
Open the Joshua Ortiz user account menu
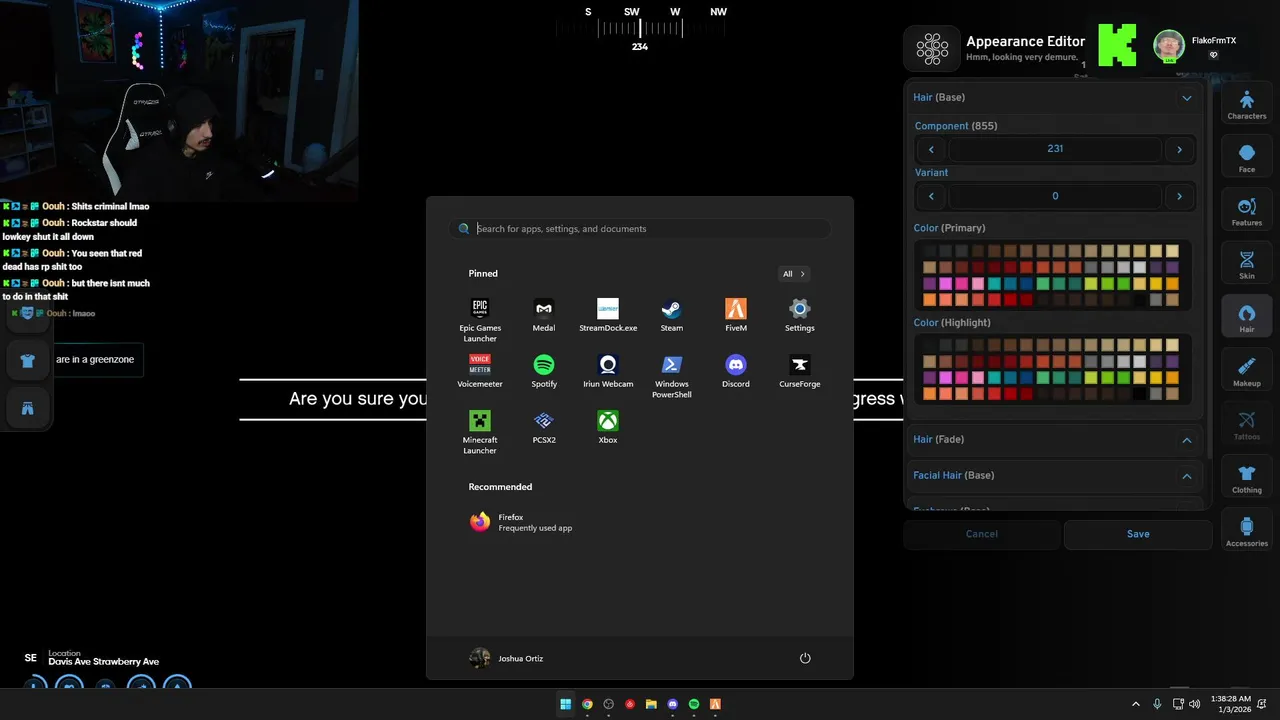pyautogui.click(x=506, y=658)
